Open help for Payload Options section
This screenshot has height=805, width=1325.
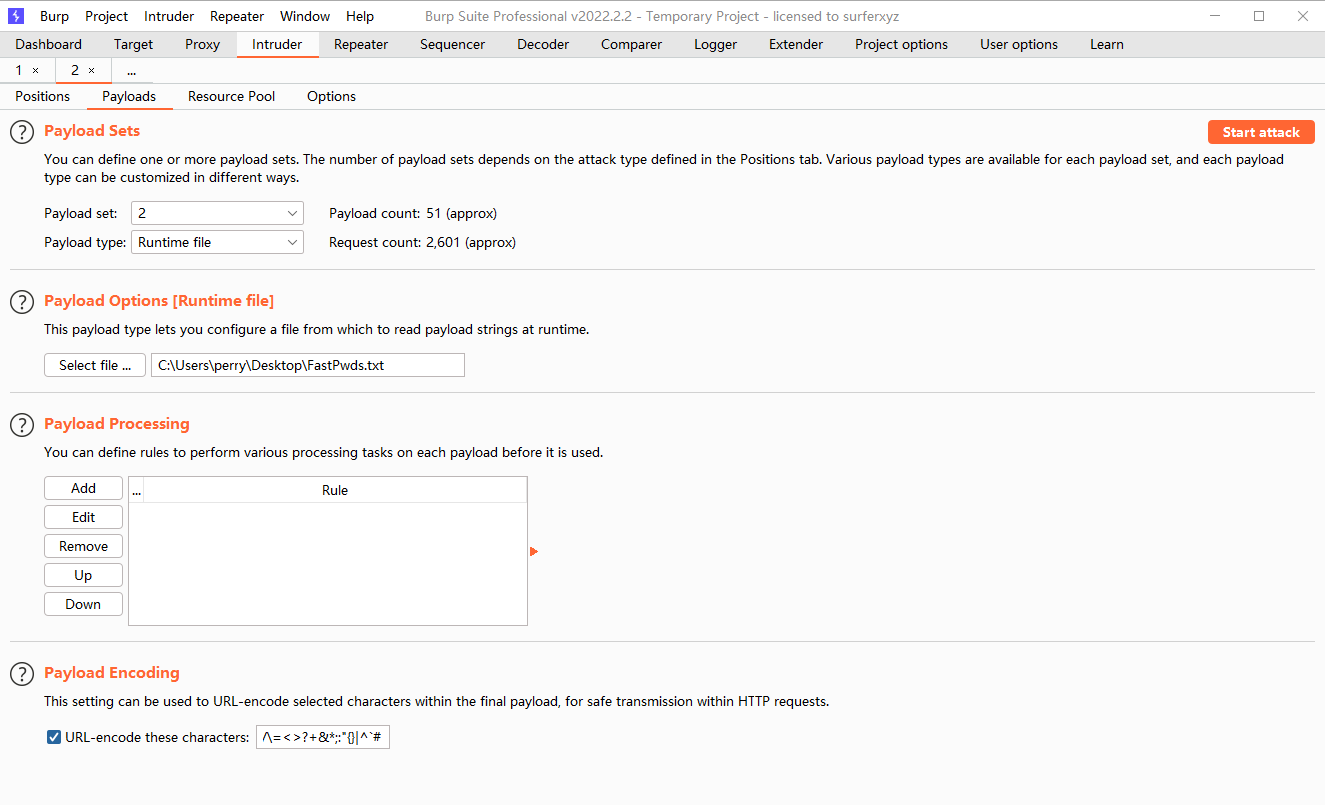coord(22,302)
